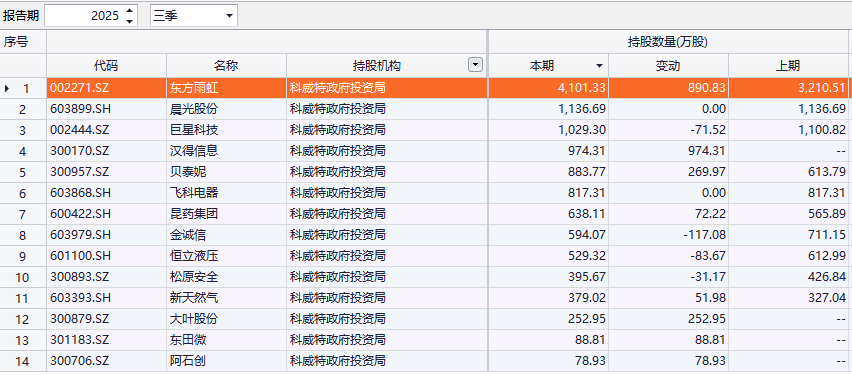
Task: Select stock code 300170.SZ
Action: (x=106, y=151)
